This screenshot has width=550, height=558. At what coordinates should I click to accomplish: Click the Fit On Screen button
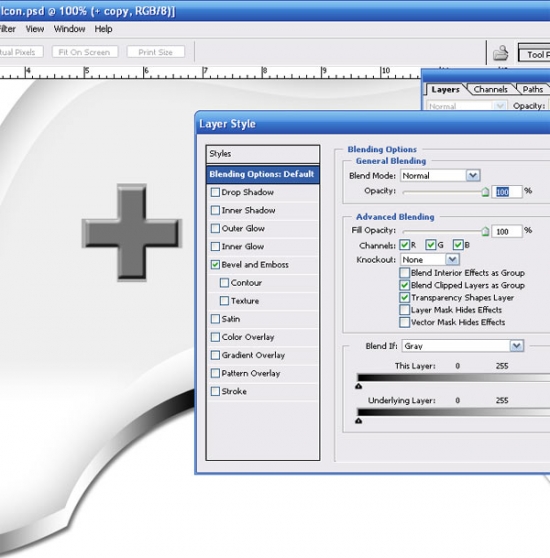click(85, 52)
